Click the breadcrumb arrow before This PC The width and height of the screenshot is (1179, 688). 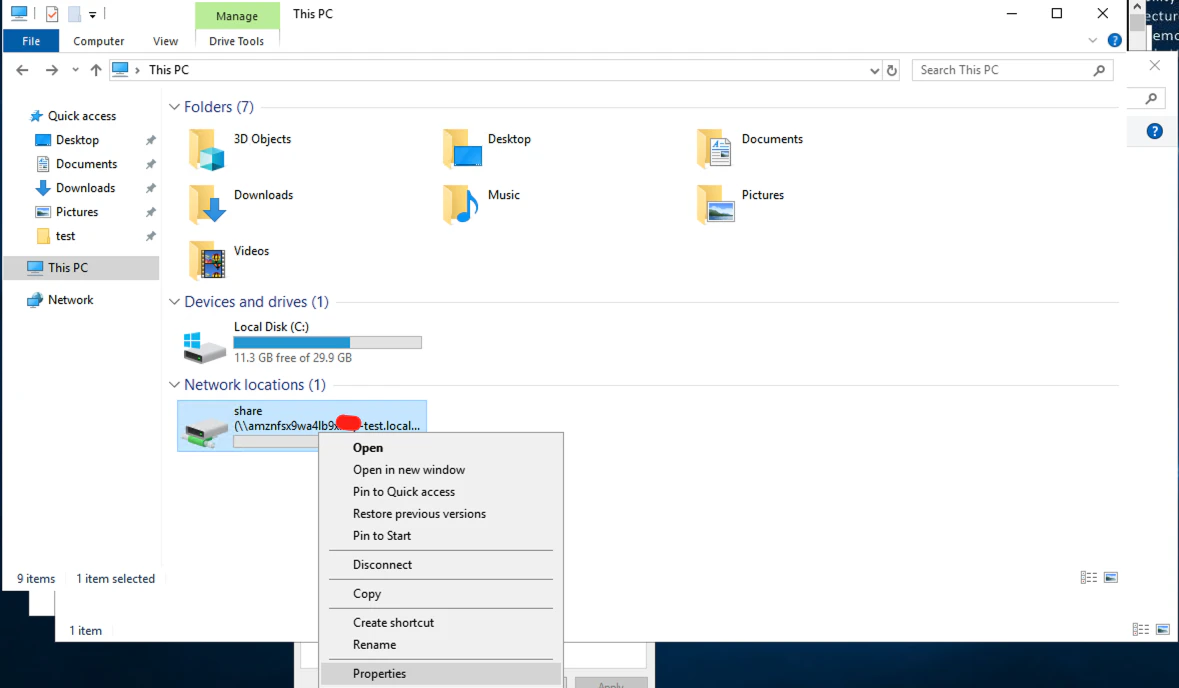pyautogui.click(x=138, y=70)
